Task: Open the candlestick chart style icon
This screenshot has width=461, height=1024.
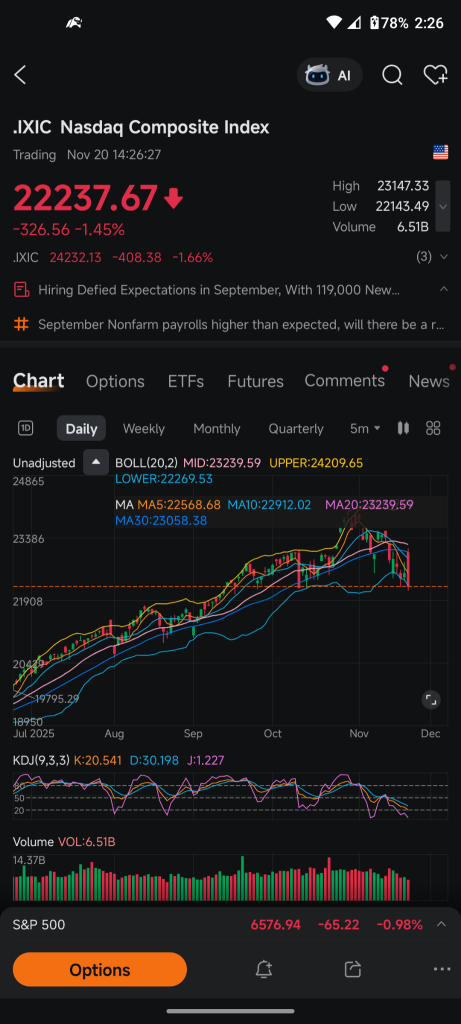Action: point(403,428)
